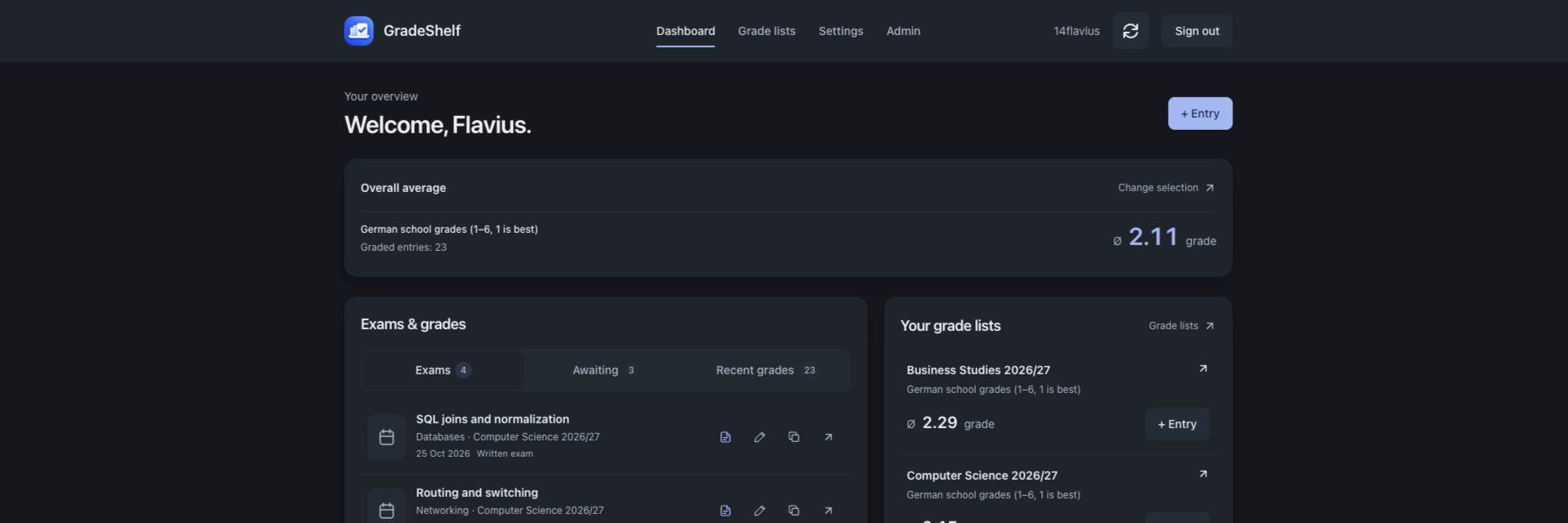Image resolution: width=1568 pixels, height=523 pixels.
Task: Open Grade lists in top navigation
Action: point(767,31)
